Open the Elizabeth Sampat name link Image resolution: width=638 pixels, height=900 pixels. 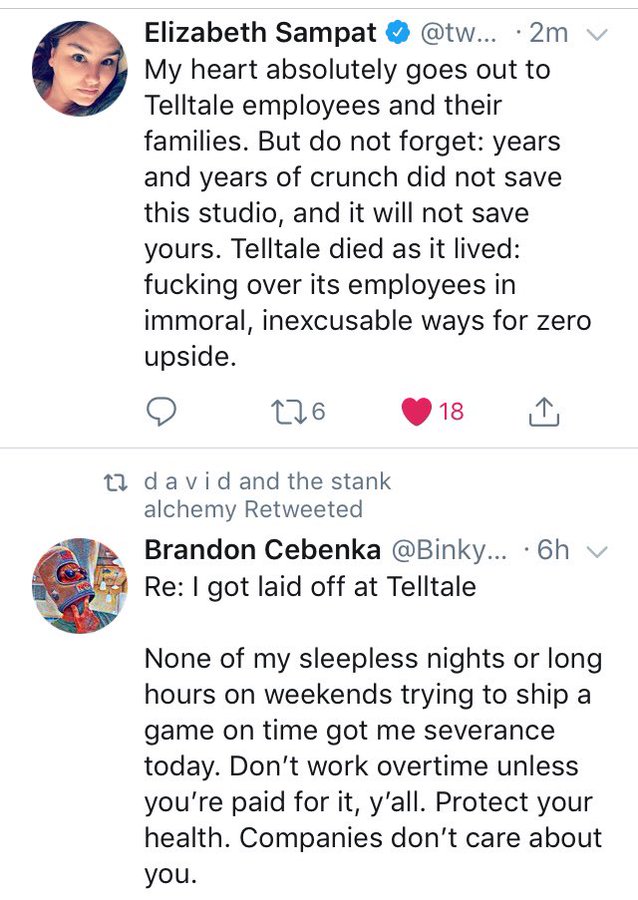click(x=260, y=33)
